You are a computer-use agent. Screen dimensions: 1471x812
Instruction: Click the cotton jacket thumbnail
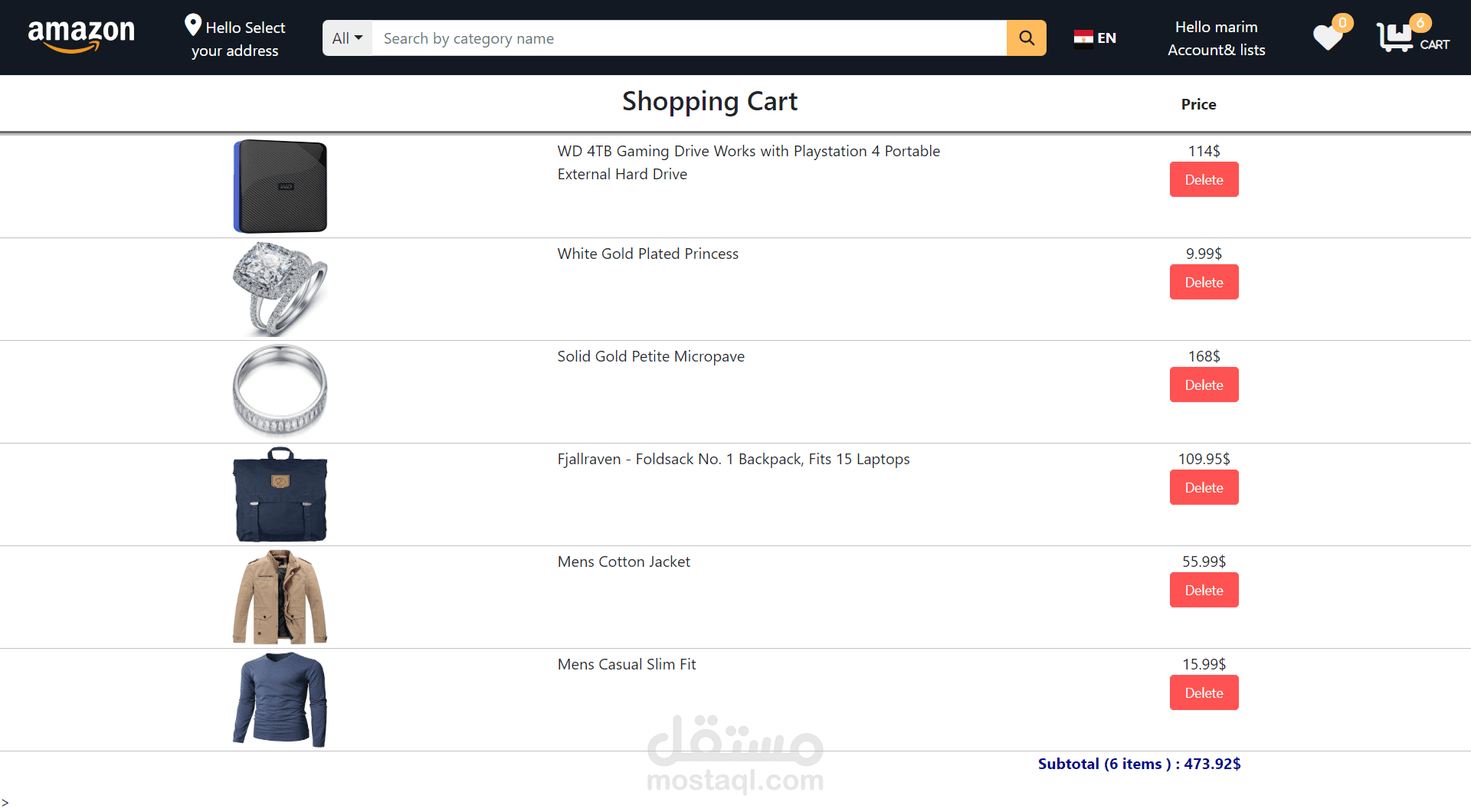[x=280, y=597]
